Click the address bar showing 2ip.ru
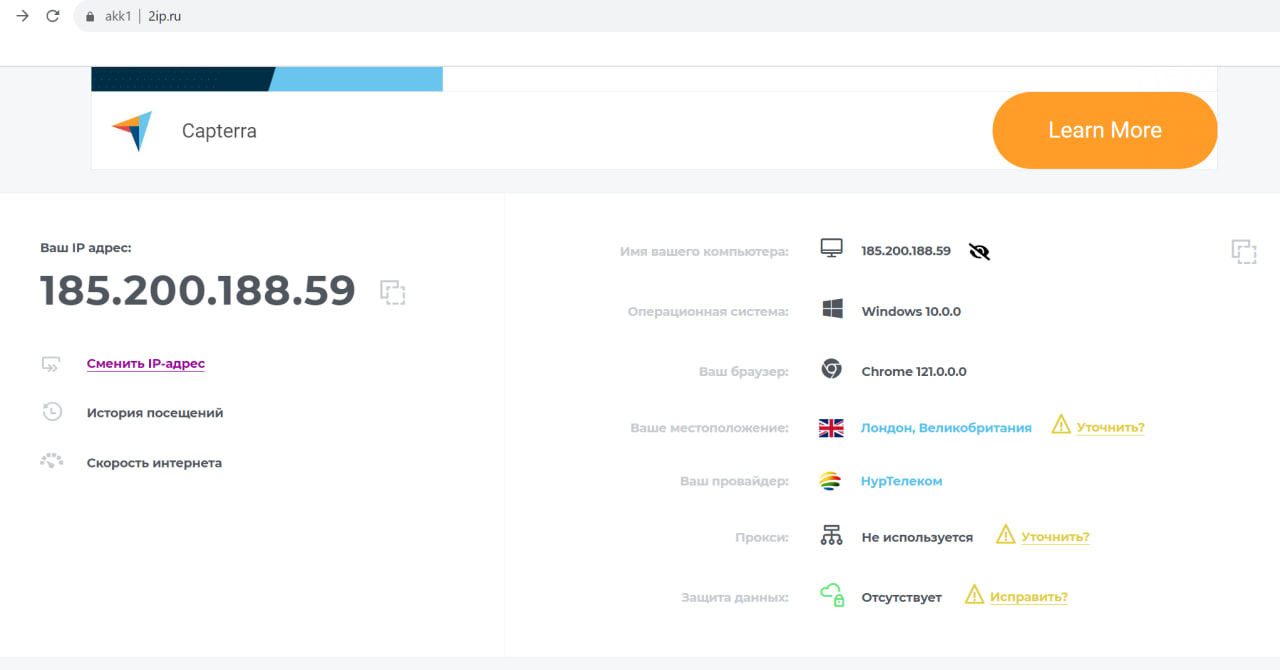 676,16
